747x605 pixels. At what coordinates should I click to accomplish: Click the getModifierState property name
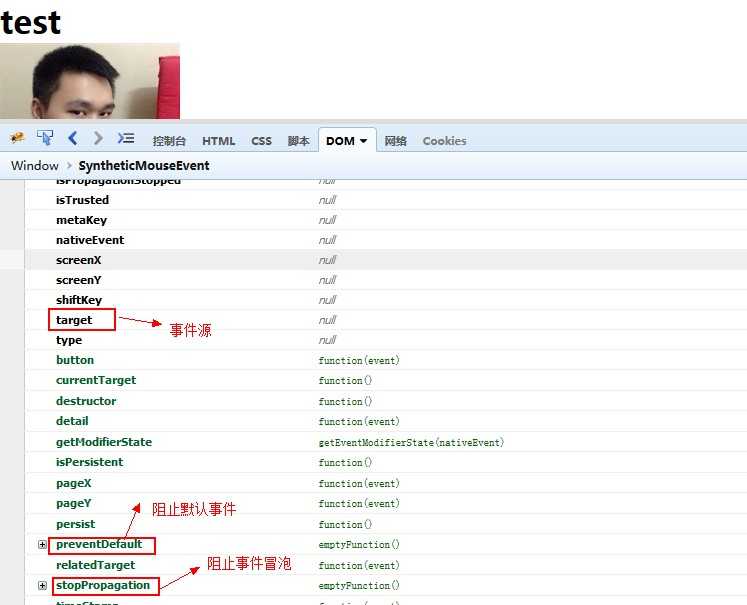tap(104, 442)
